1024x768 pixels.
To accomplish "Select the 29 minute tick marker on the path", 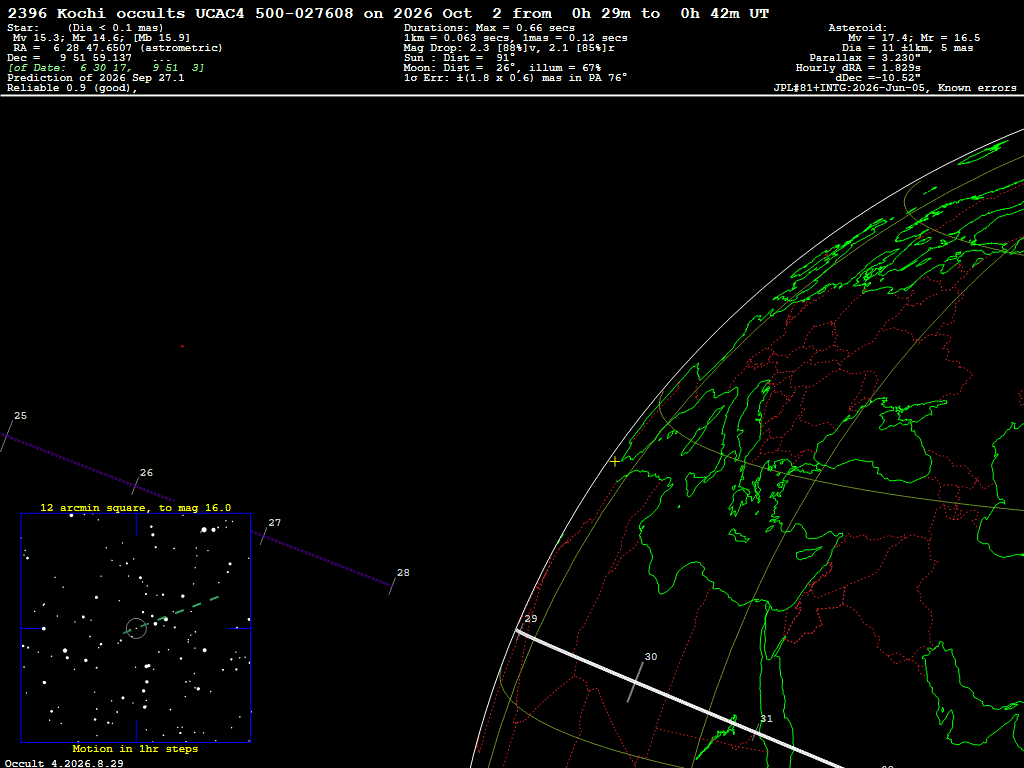I will [530, 618].
